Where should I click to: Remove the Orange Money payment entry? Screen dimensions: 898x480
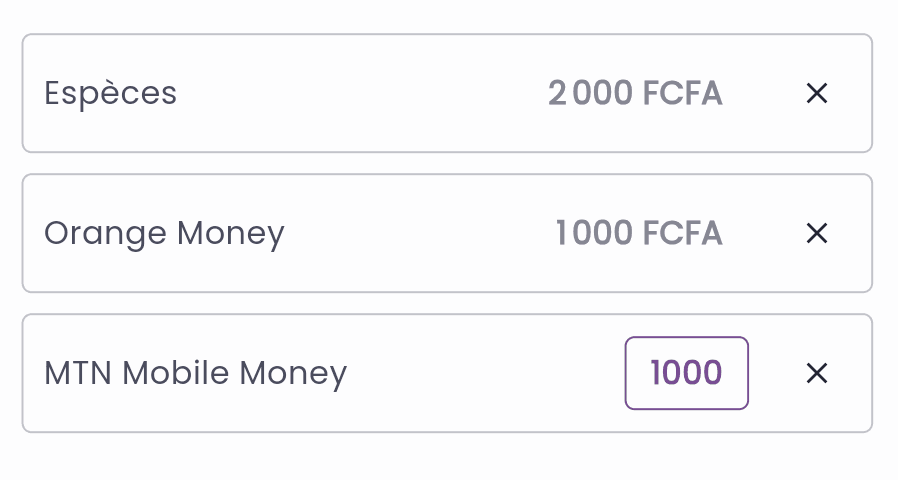[817, 234]
